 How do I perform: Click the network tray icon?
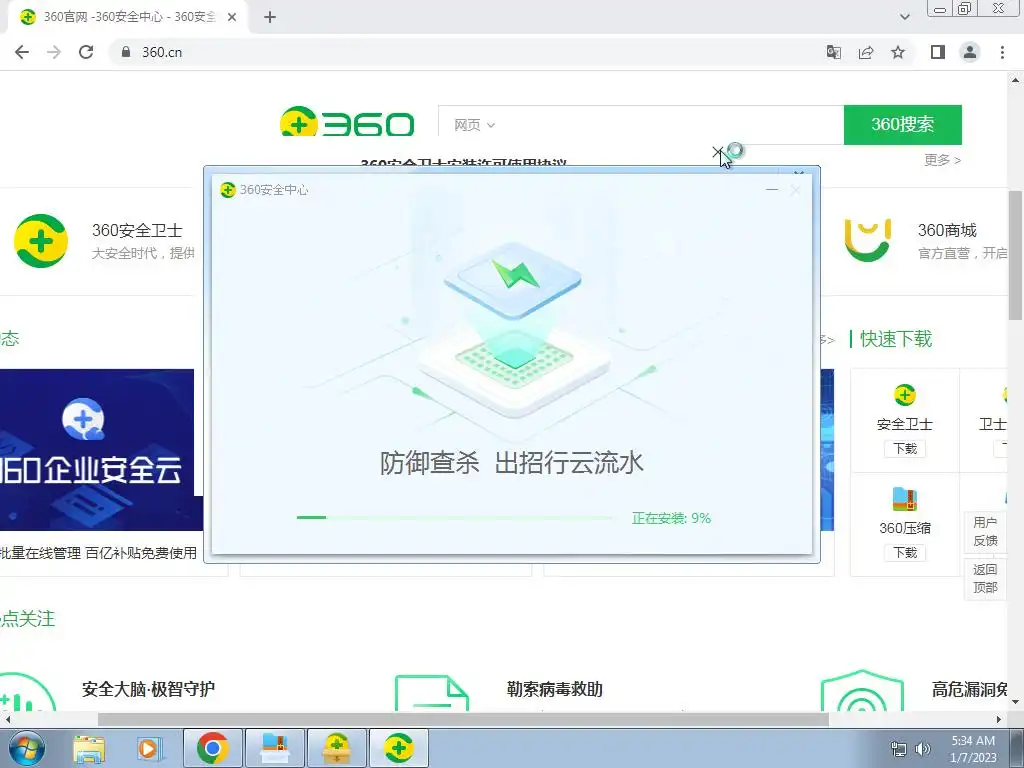pyautogui.click(x=899, y=749)
